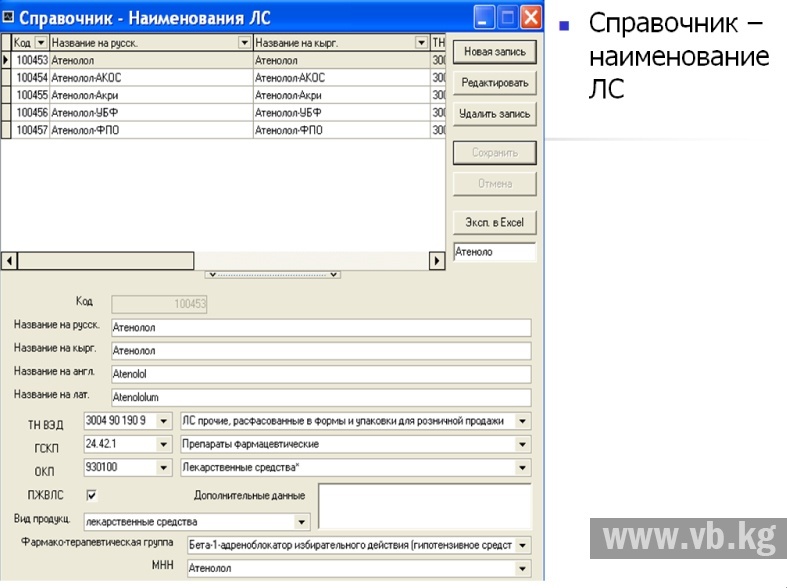Open the Название на русск. column dropdown
The width and height of the screenshot is (787, 588).
click(x=244, y=43)
